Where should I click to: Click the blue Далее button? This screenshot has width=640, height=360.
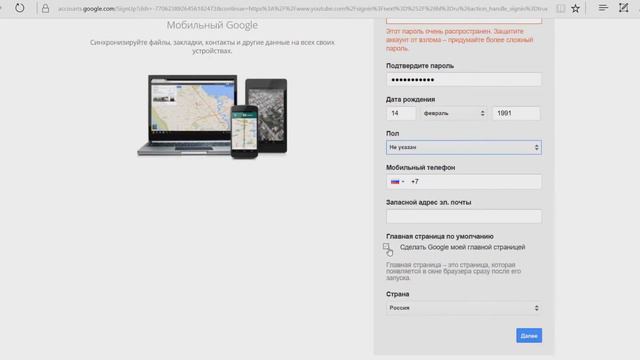click(529, 336)
